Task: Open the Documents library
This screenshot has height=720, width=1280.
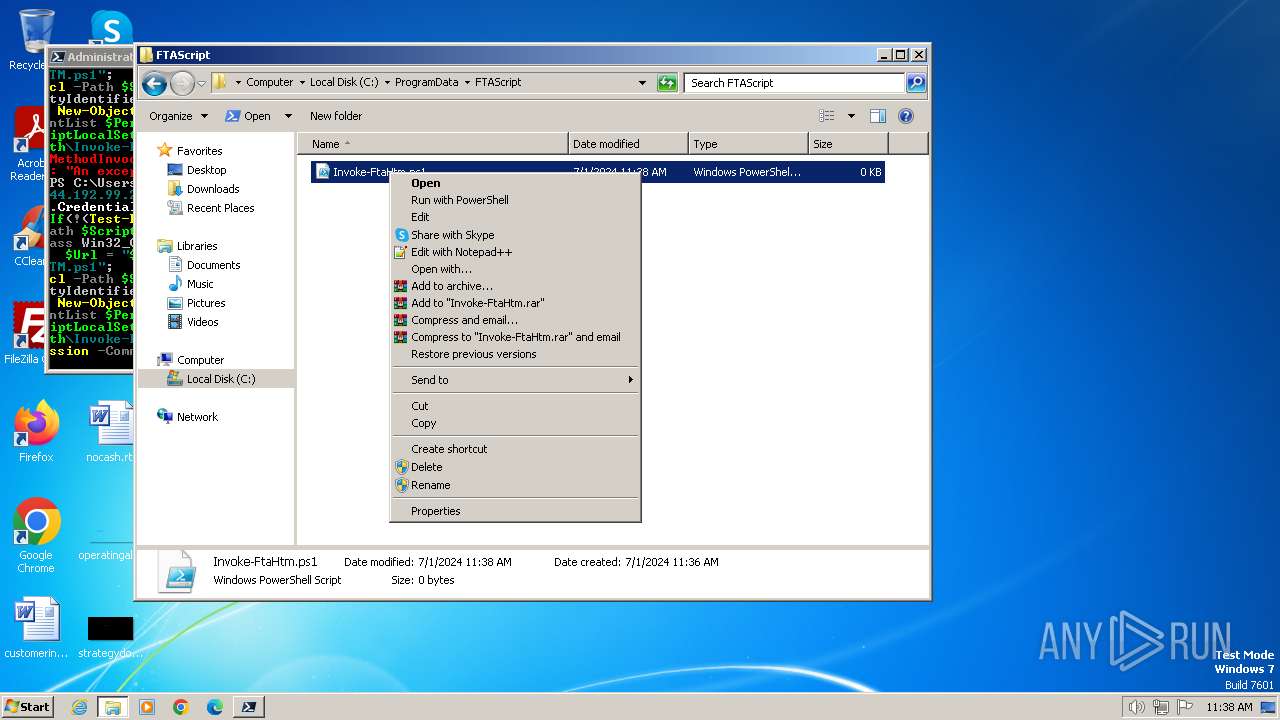Action: pos(213,265)
